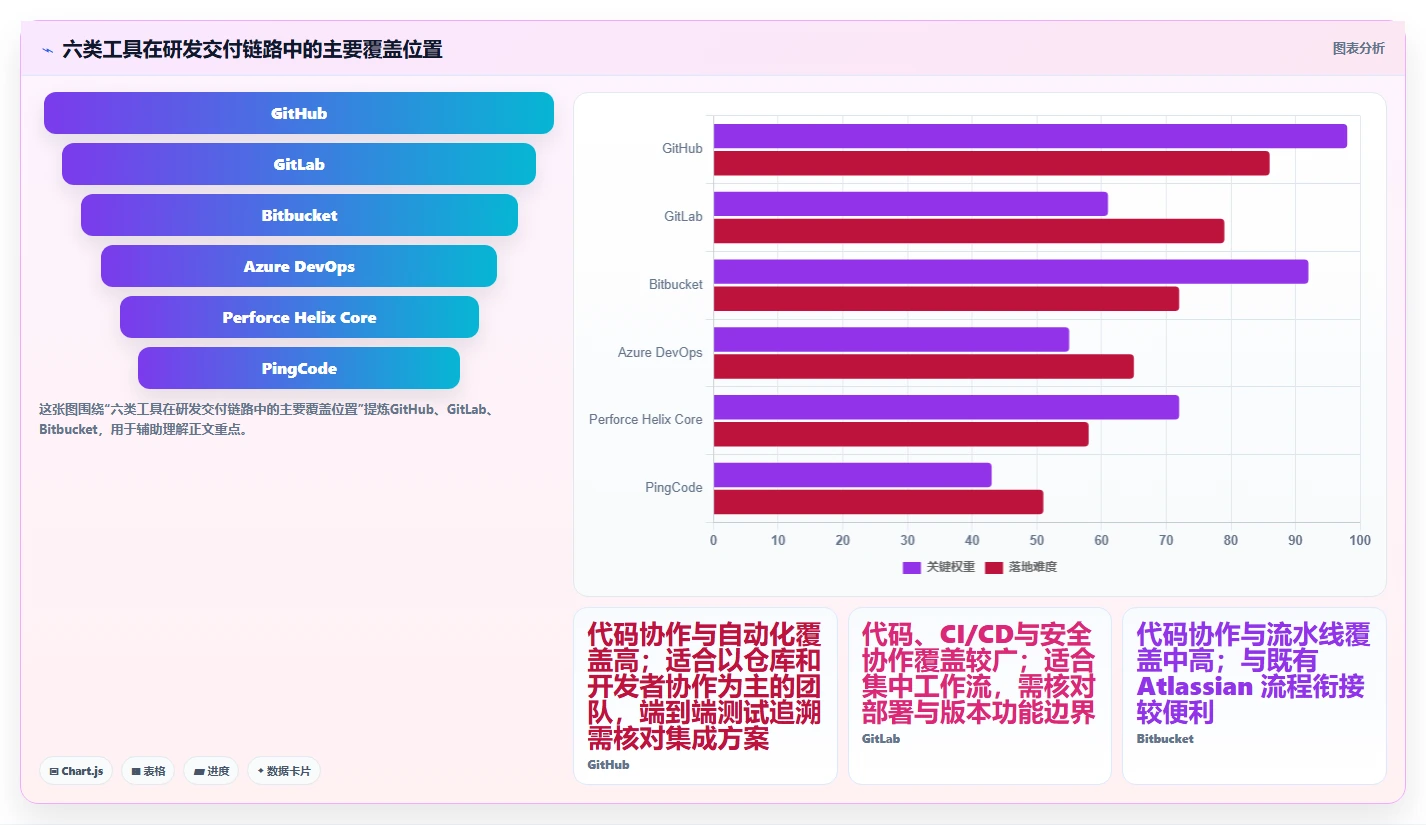Click the Chart.js tag
This screenshot has width=1426, height=825.
pyautogui.click(x=76, y=771)
